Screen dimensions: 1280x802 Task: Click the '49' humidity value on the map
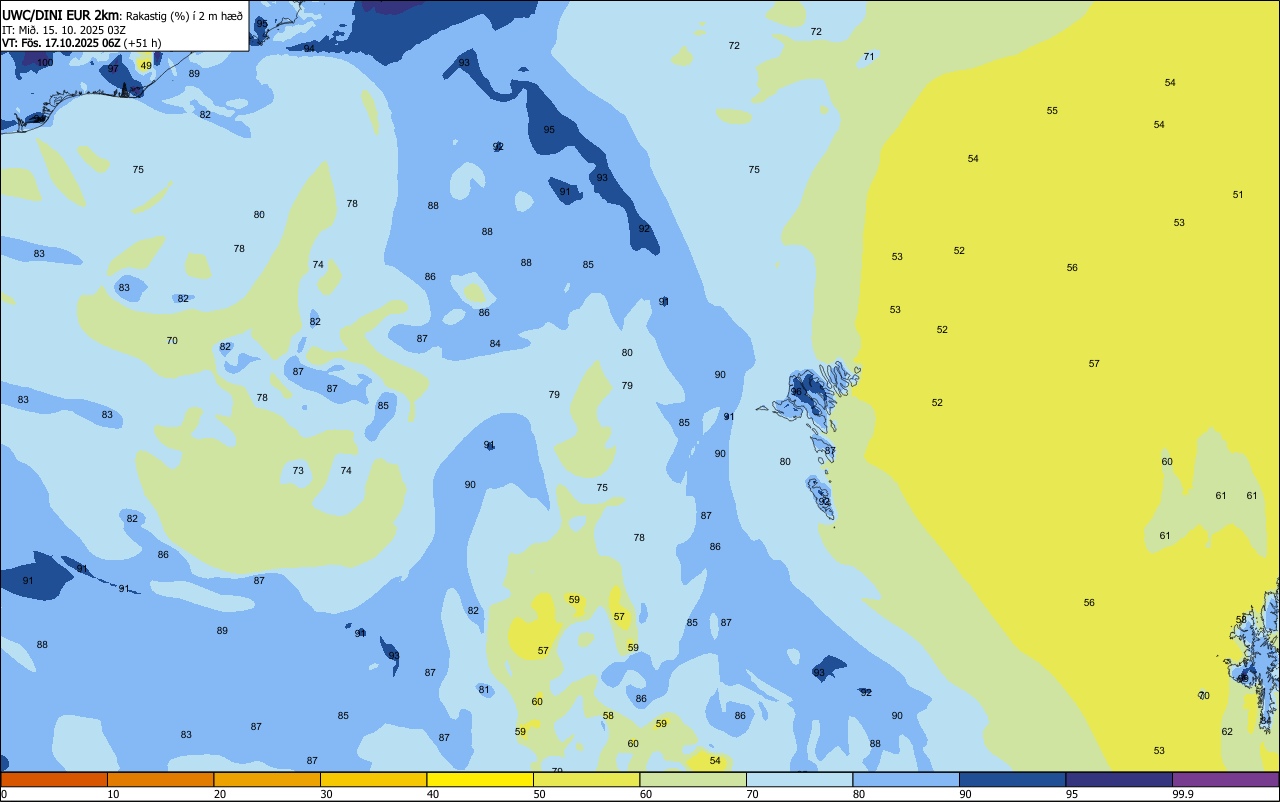[146, 66]
